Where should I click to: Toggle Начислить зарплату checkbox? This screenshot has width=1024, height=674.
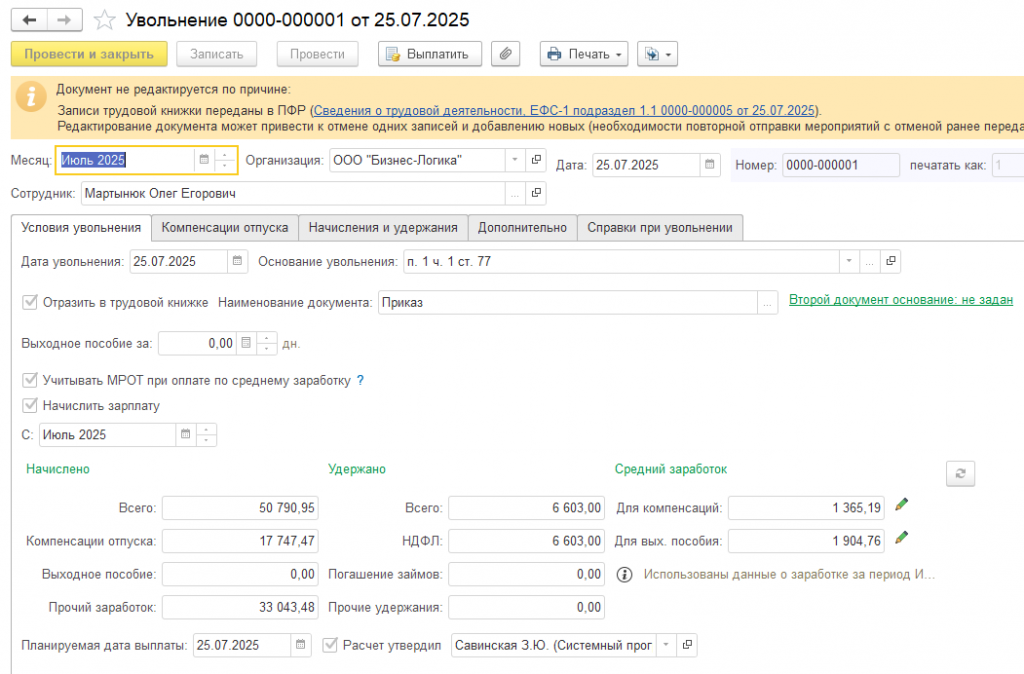(29, 406)
